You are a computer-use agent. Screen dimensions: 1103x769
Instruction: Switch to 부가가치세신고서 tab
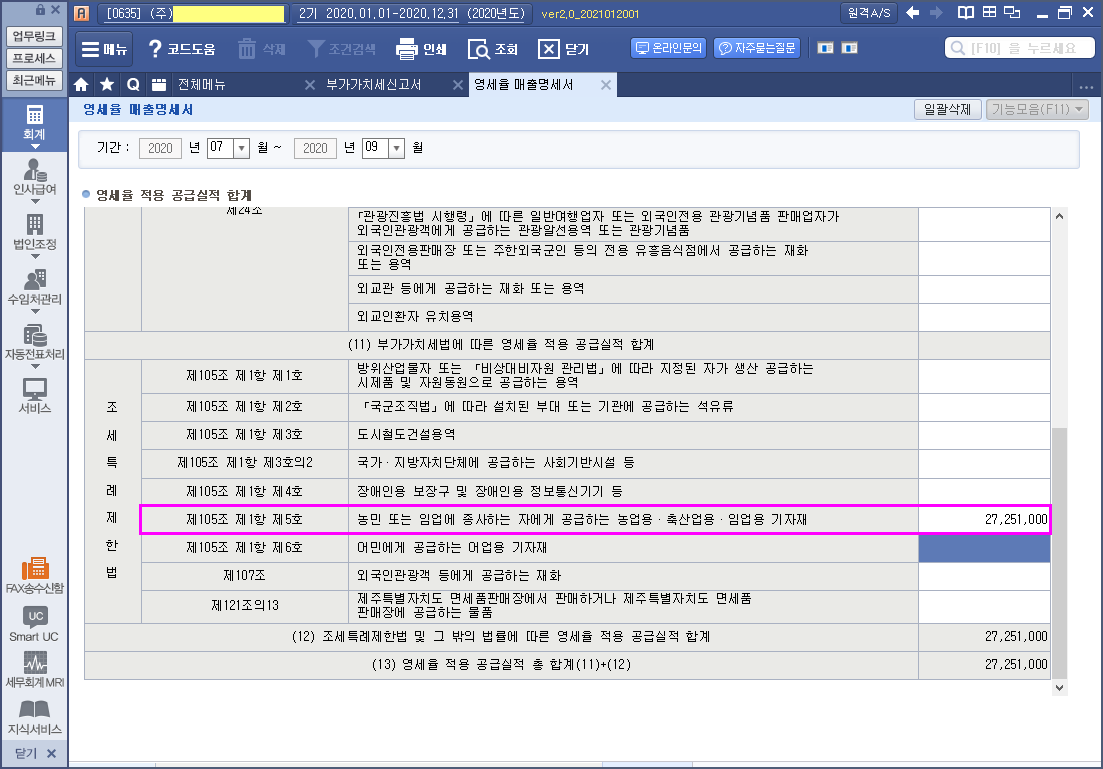374,84
